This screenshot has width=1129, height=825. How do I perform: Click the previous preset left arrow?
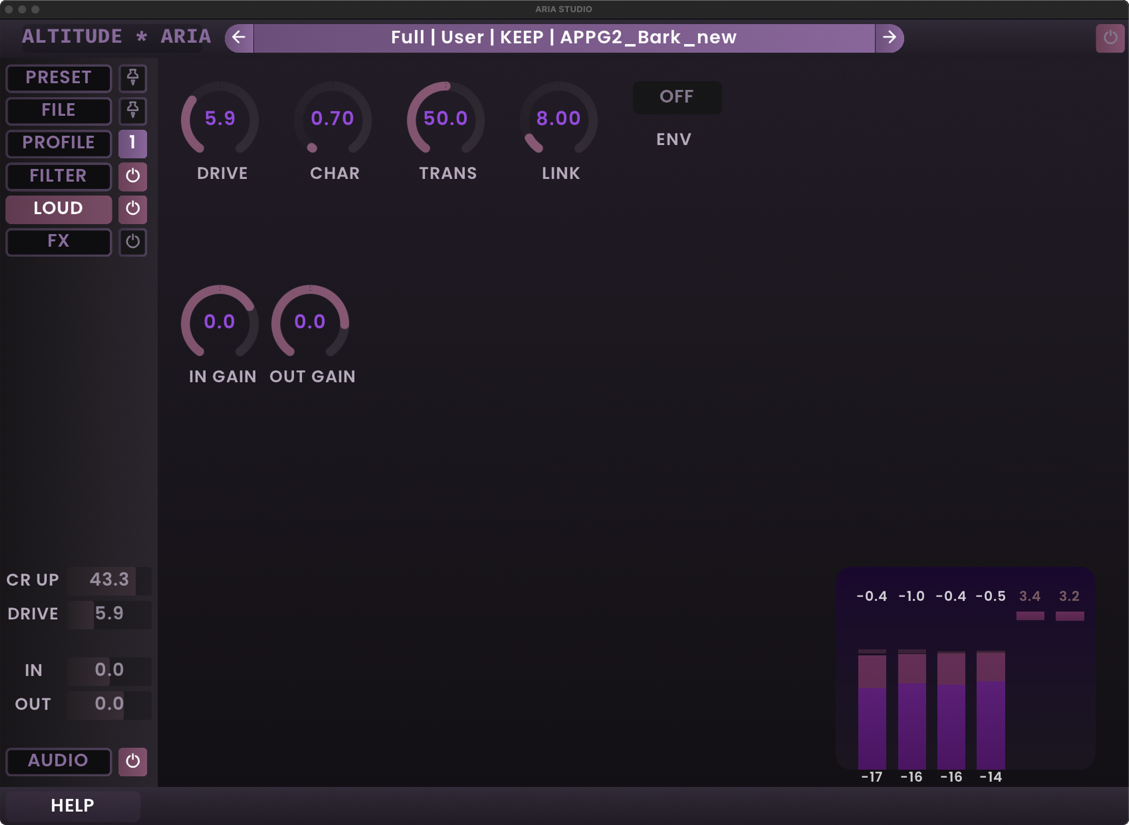(239, 38)
